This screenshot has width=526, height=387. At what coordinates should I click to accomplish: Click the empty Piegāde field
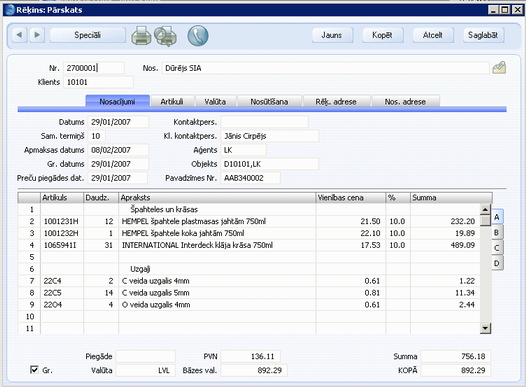146,356
